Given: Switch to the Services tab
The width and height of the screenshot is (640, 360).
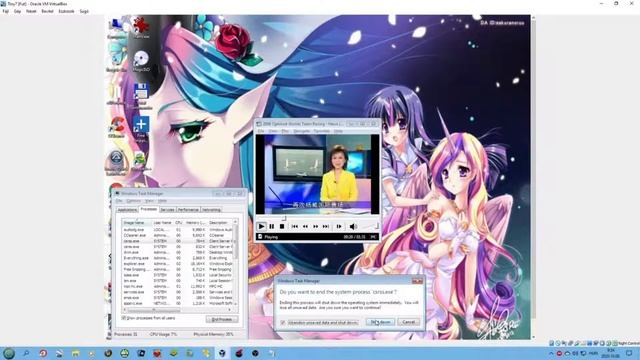Looking at the screenshot, I should click(x=167, y=210).
